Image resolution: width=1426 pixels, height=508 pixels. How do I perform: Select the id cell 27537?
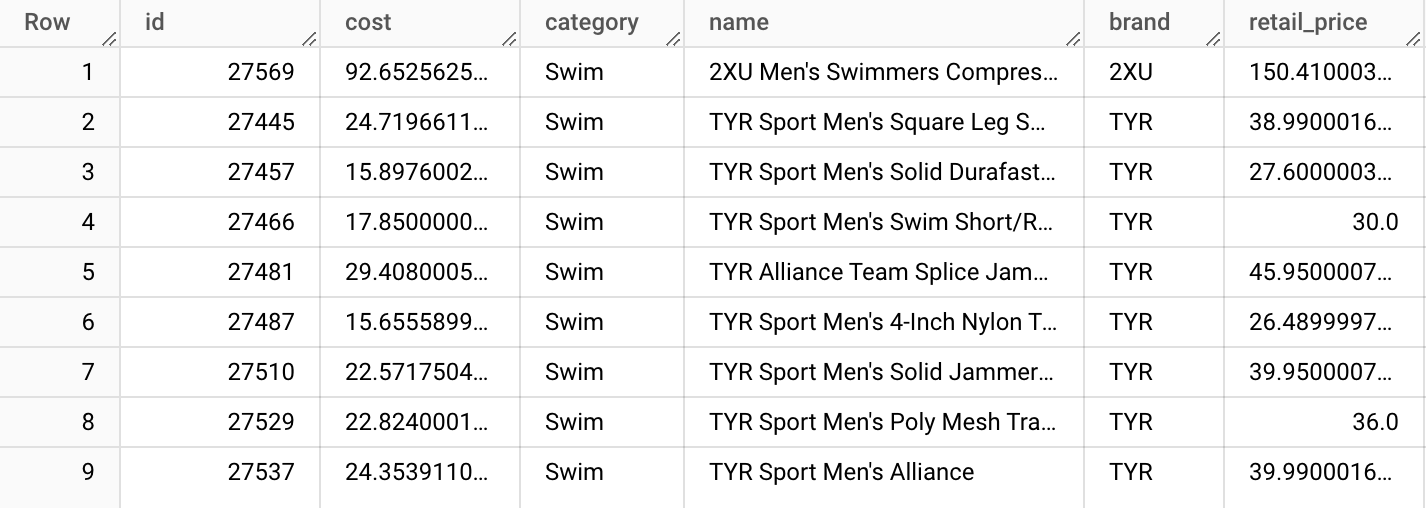[x=261, y=472]
